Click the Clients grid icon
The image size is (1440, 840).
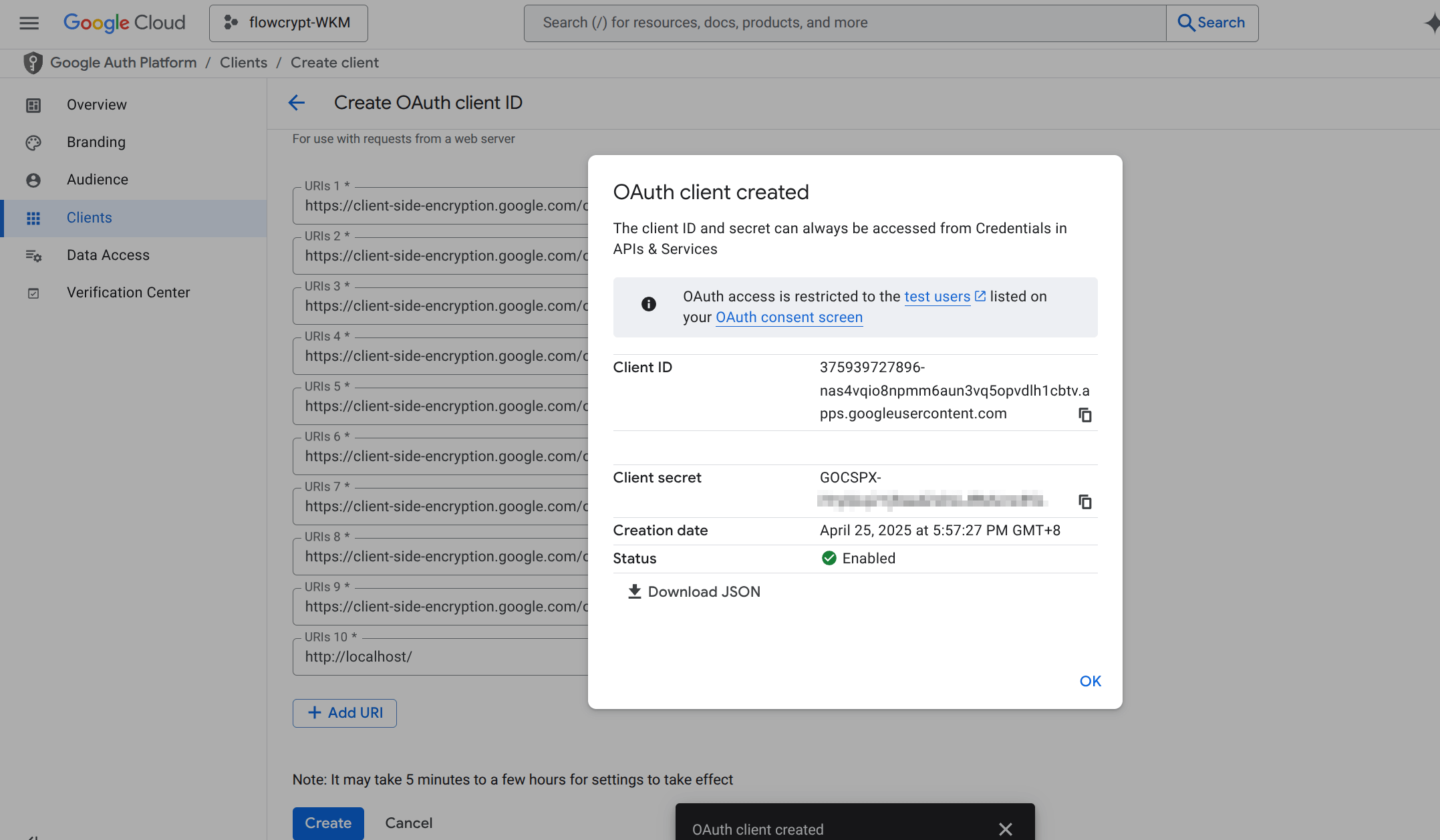(x=33, y=218)
